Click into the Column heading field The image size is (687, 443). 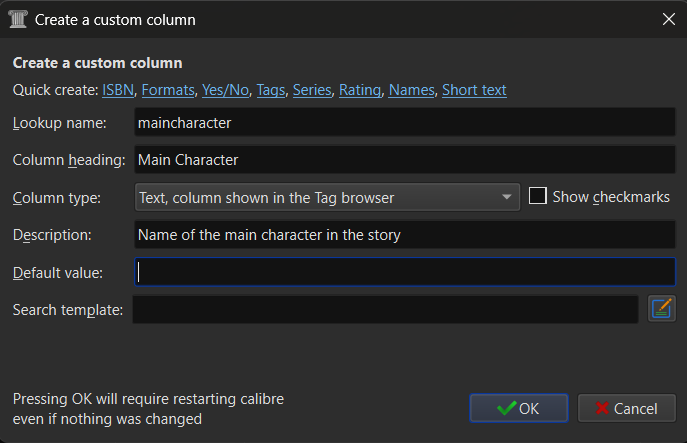click(405, 159)
